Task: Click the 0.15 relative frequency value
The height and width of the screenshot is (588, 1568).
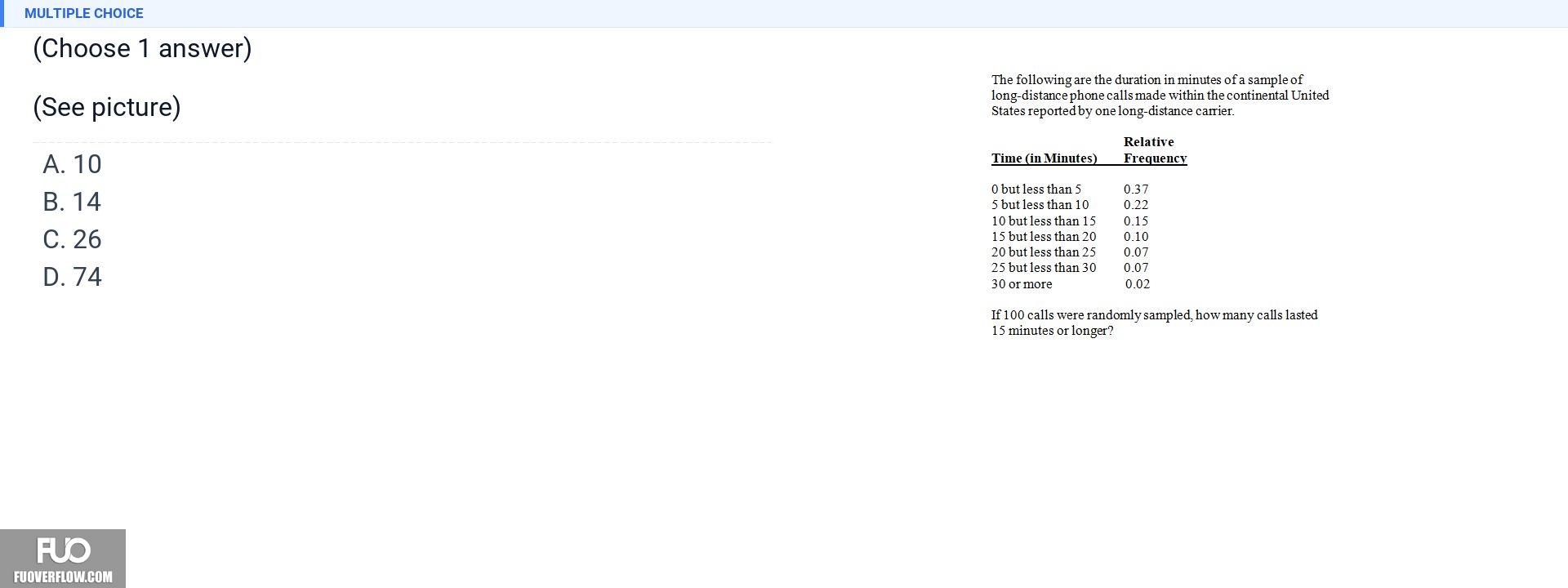Action: click(1136, 221)
